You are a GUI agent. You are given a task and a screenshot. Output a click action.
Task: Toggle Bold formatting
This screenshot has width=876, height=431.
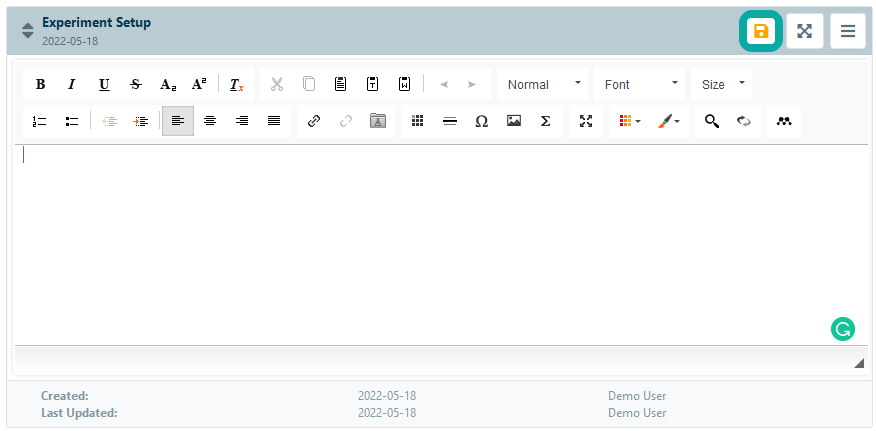pos(40,85)
